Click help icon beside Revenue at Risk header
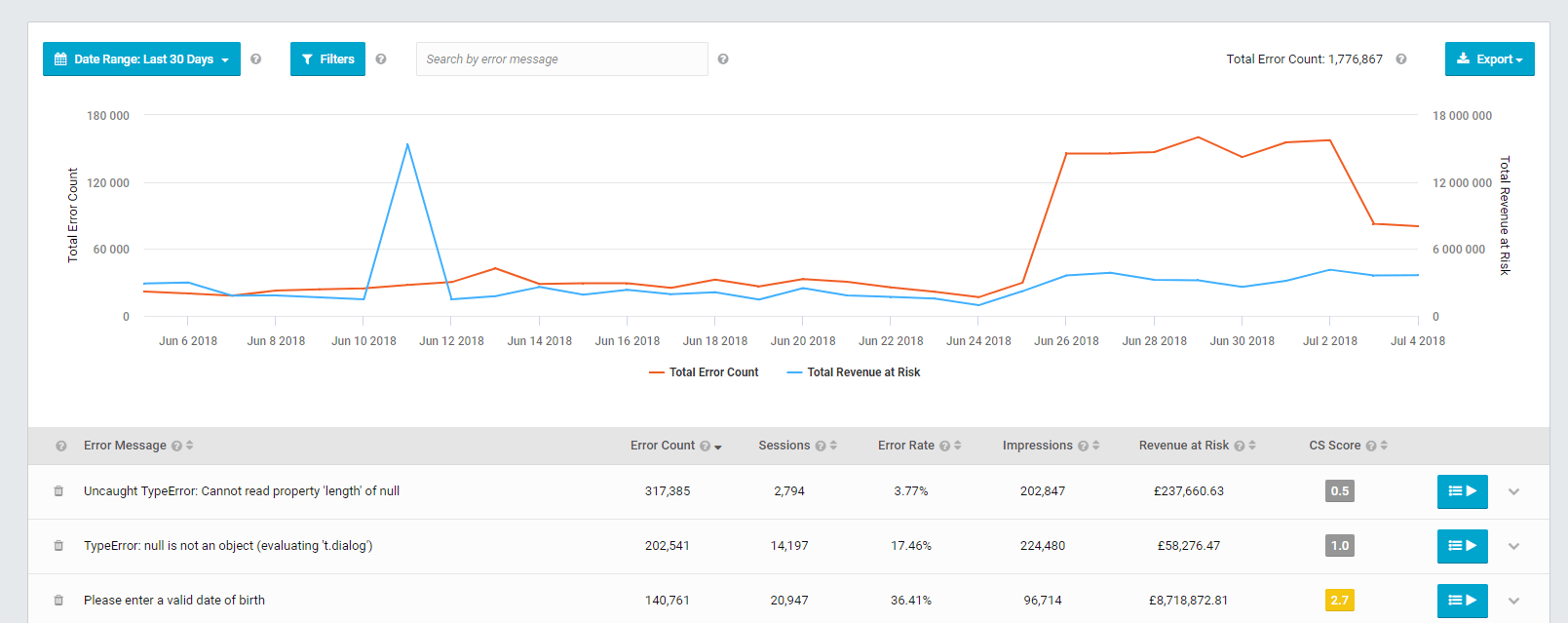This screenshot has width=1568, height=623. (x=1240, y=446)
